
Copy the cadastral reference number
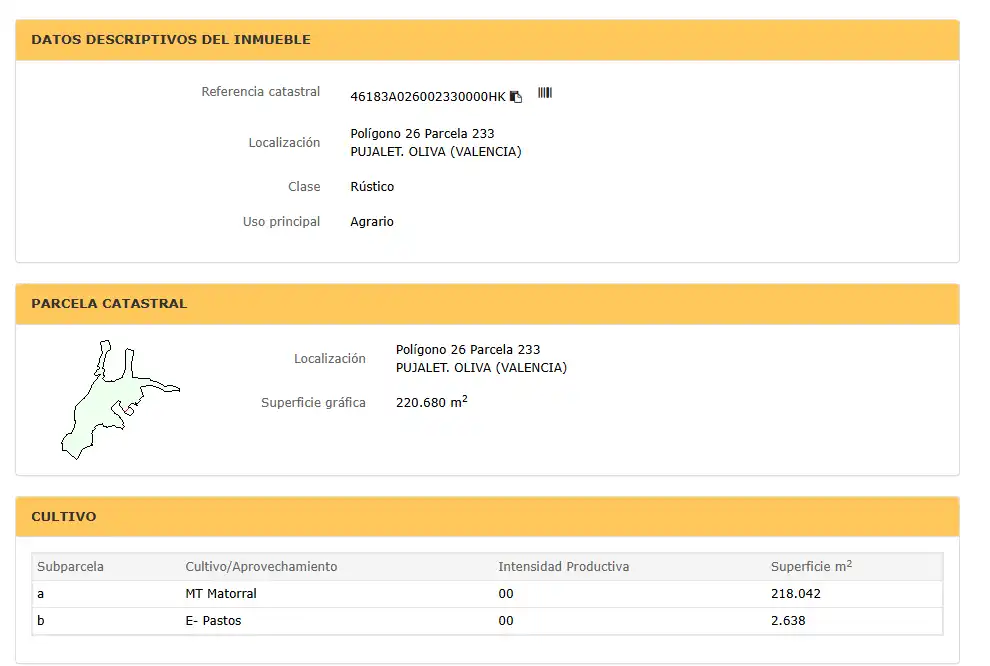pos(516,97)
